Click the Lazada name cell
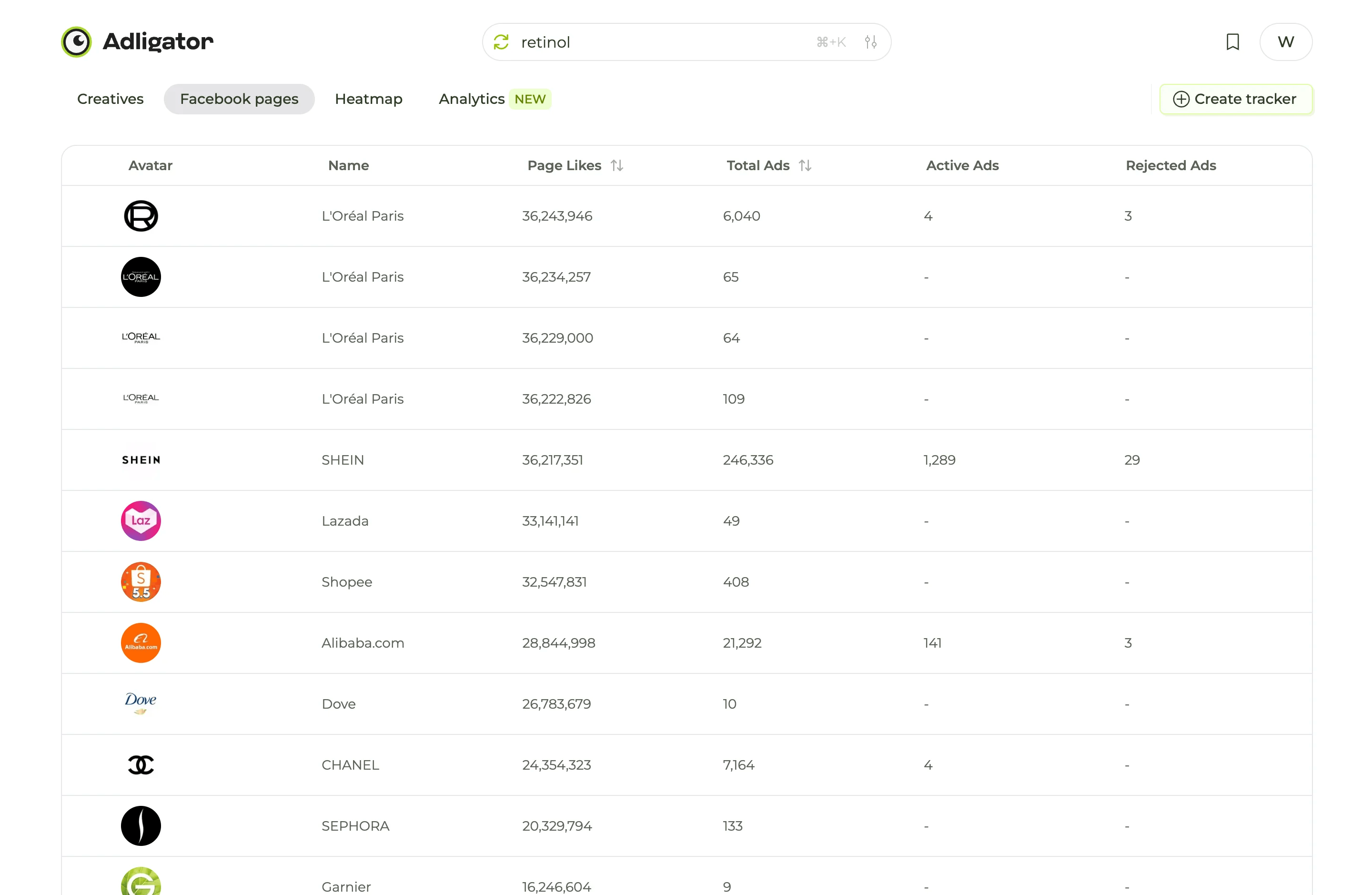 (x=345, y=521)
